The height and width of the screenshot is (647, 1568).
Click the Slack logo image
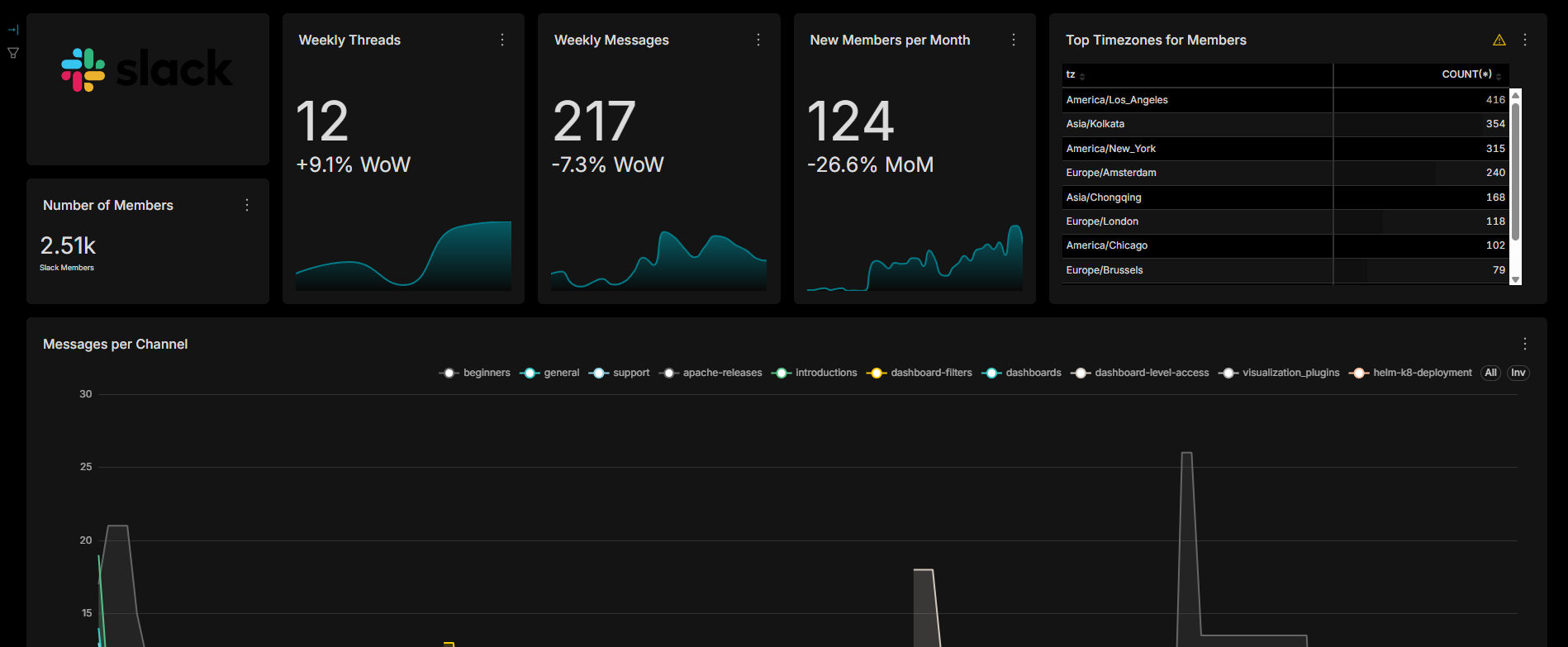(x=147, y=69)
